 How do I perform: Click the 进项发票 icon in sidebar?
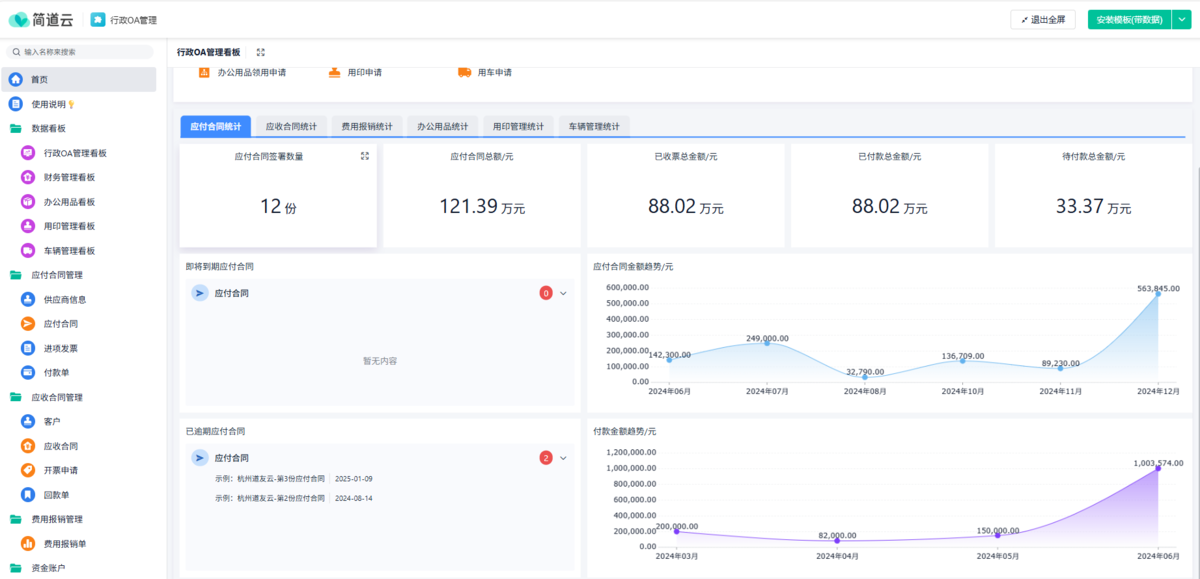point(28,348)
